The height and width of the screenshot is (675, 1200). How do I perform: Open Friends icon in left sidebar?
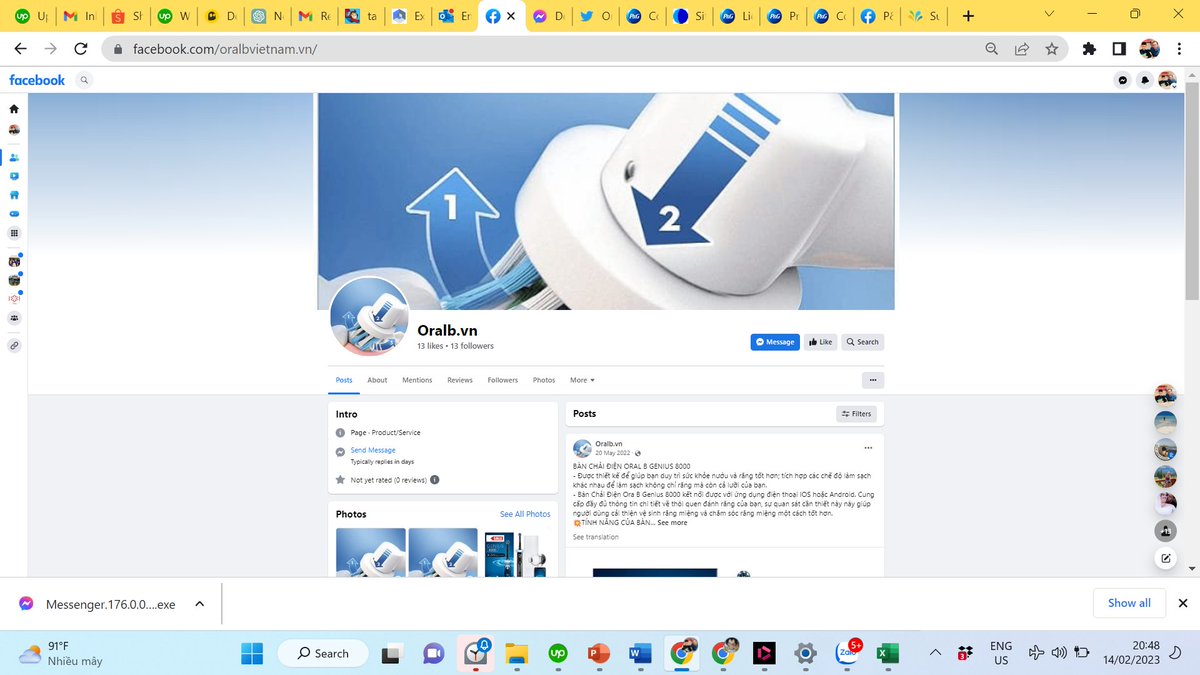(14, 157)
